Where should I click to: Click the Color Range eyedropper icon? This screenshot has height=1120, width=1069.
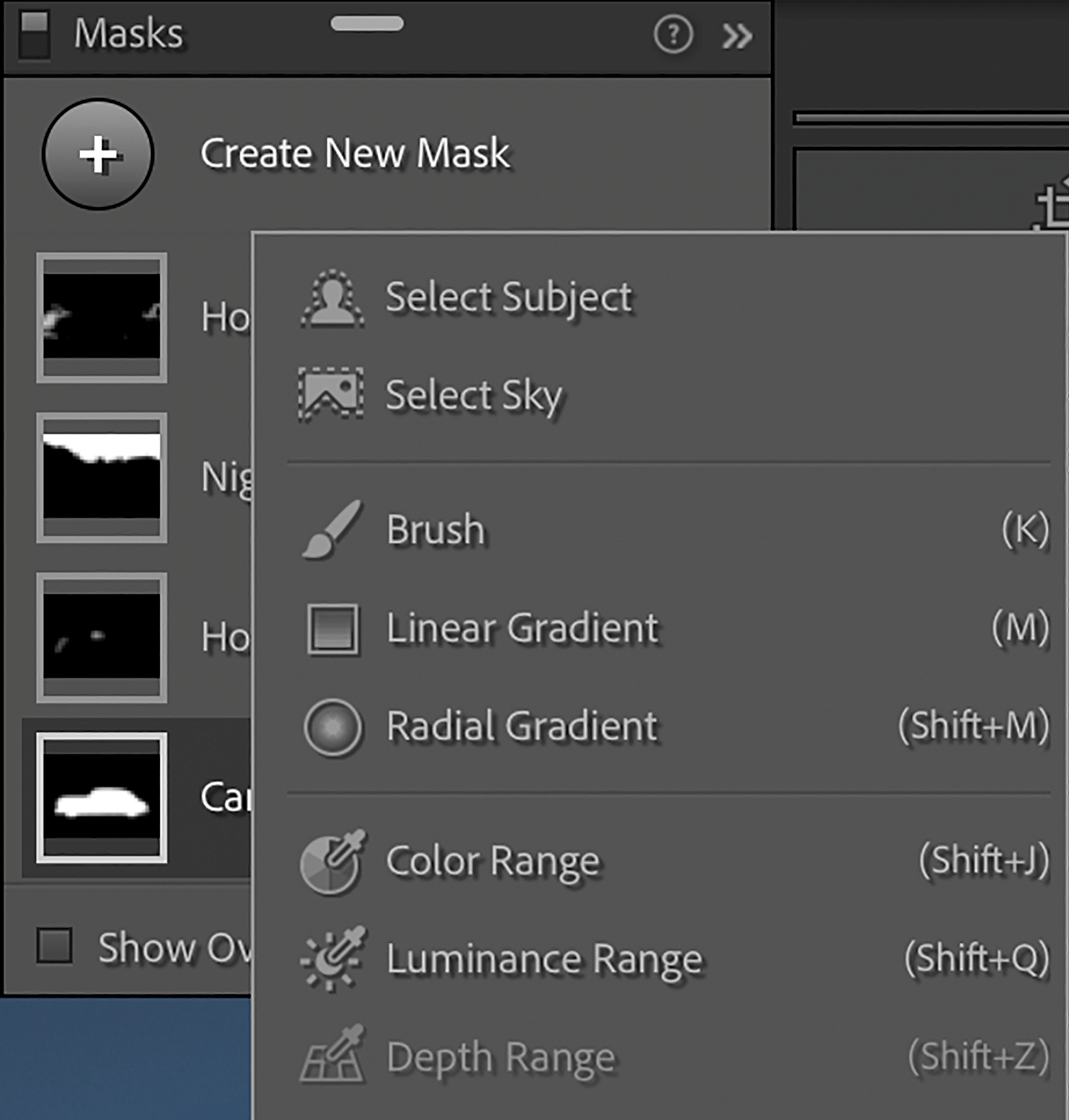(x=332, y=861)
